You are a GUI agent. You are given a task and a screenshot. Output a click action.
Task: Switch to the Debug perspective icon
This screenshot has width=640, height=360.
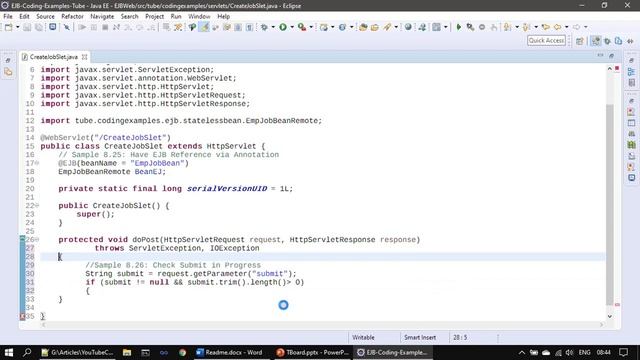click(x=607, y=41)
